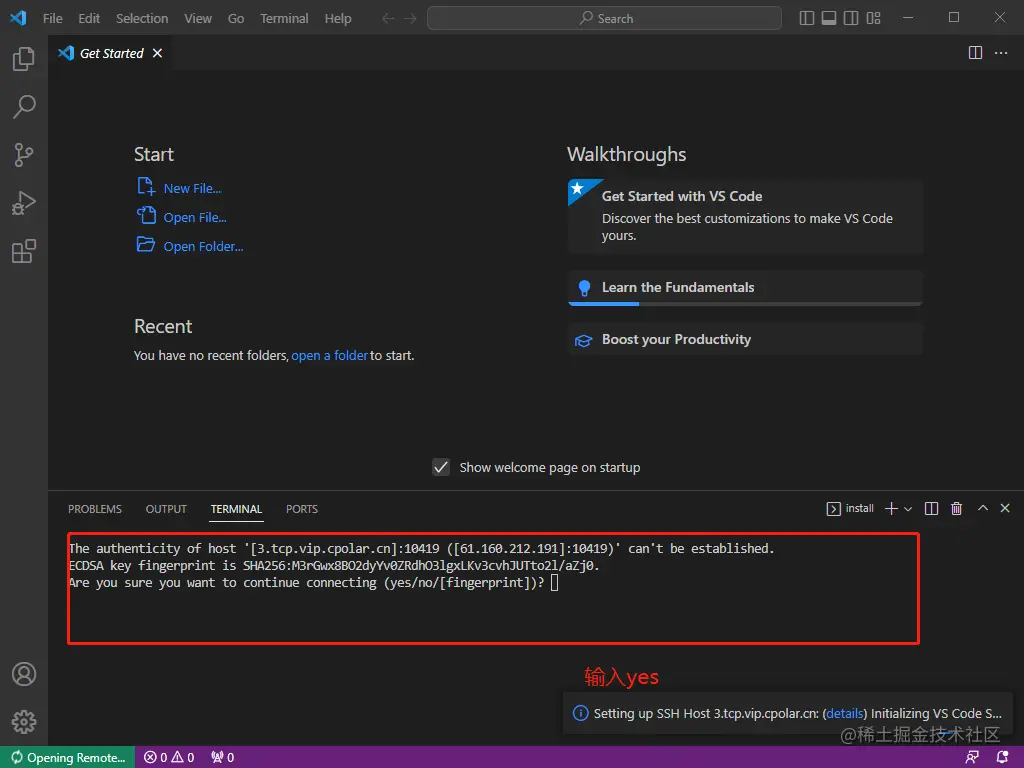Viewport: 1024px width, 768px height.
Task: Go back with the left arrow
Action: pyautogui.click(x=388, y=18)
